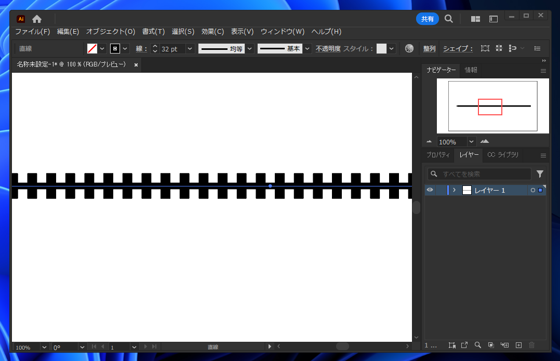
Task: Open the fill color dropdown arrow
Action: pyautogui.click(x=102, y=49)
